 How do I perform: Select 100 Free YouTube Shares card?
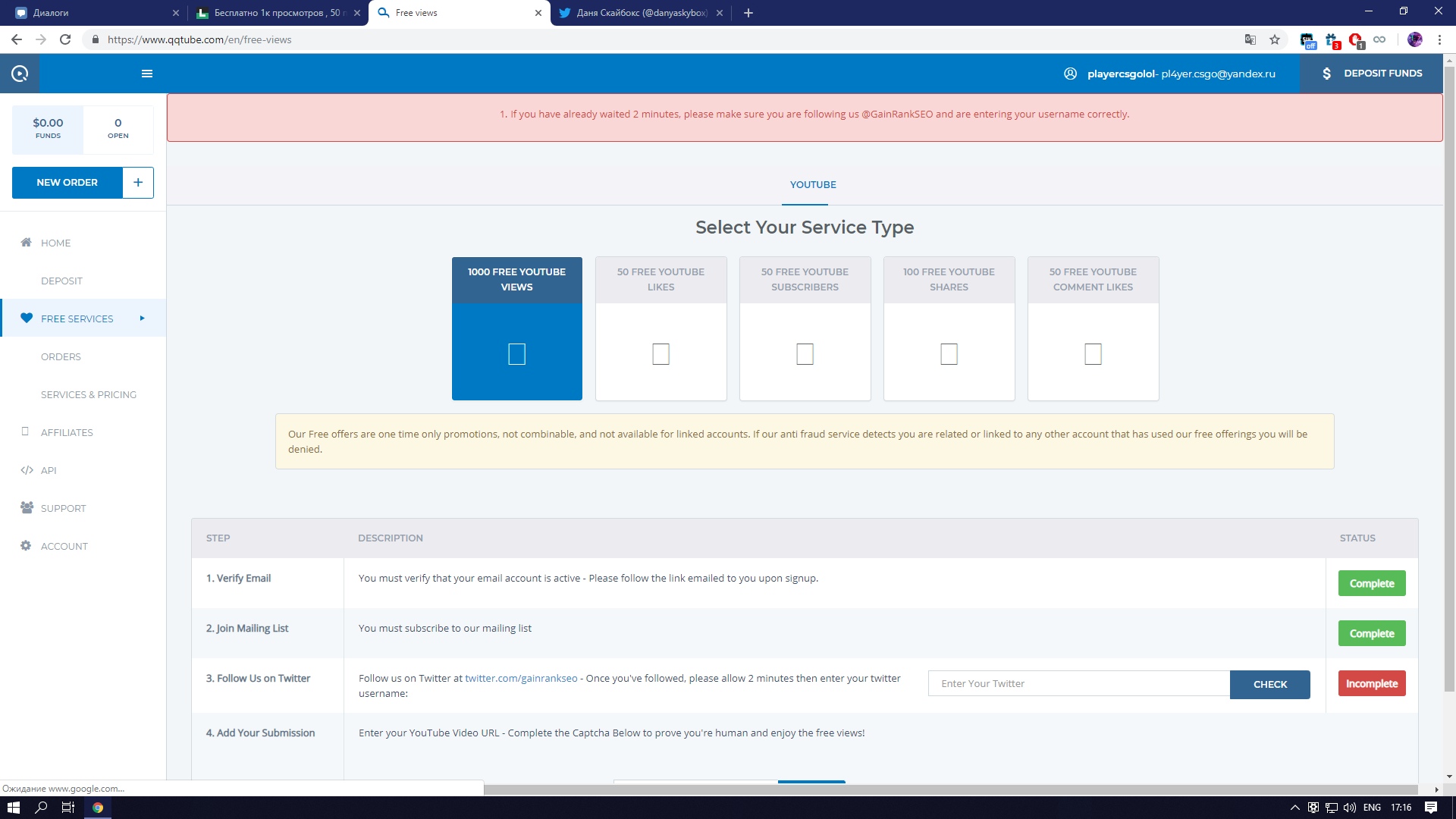click(949, 328)
